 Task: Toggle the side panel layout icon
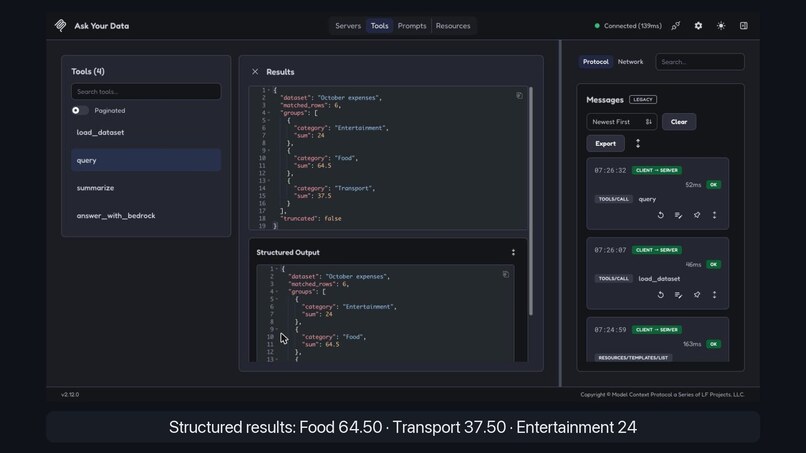tap(744, 26)
